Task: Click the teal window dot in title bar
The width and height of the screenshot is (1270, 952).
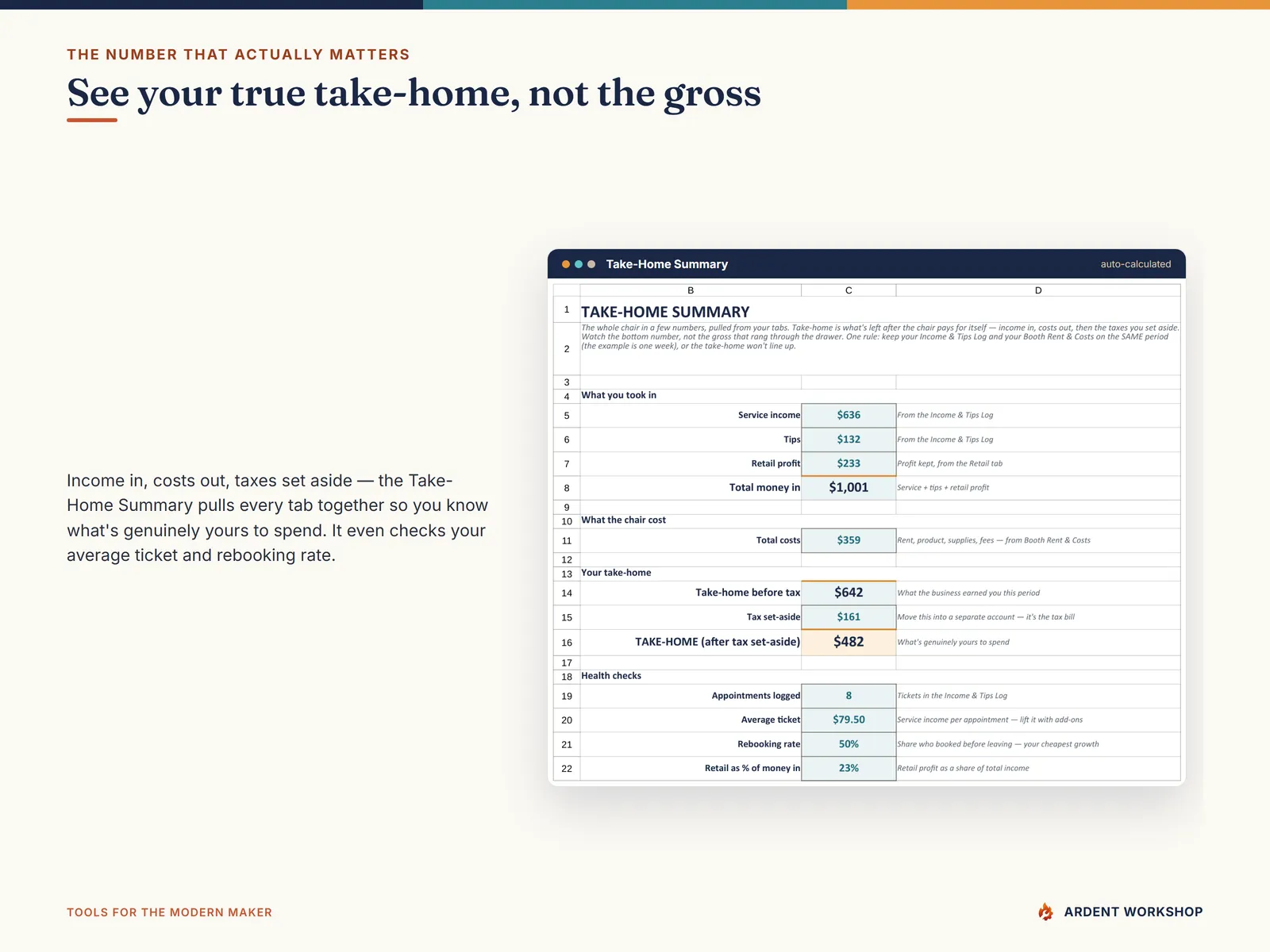Action: click(x=579, y=264)
